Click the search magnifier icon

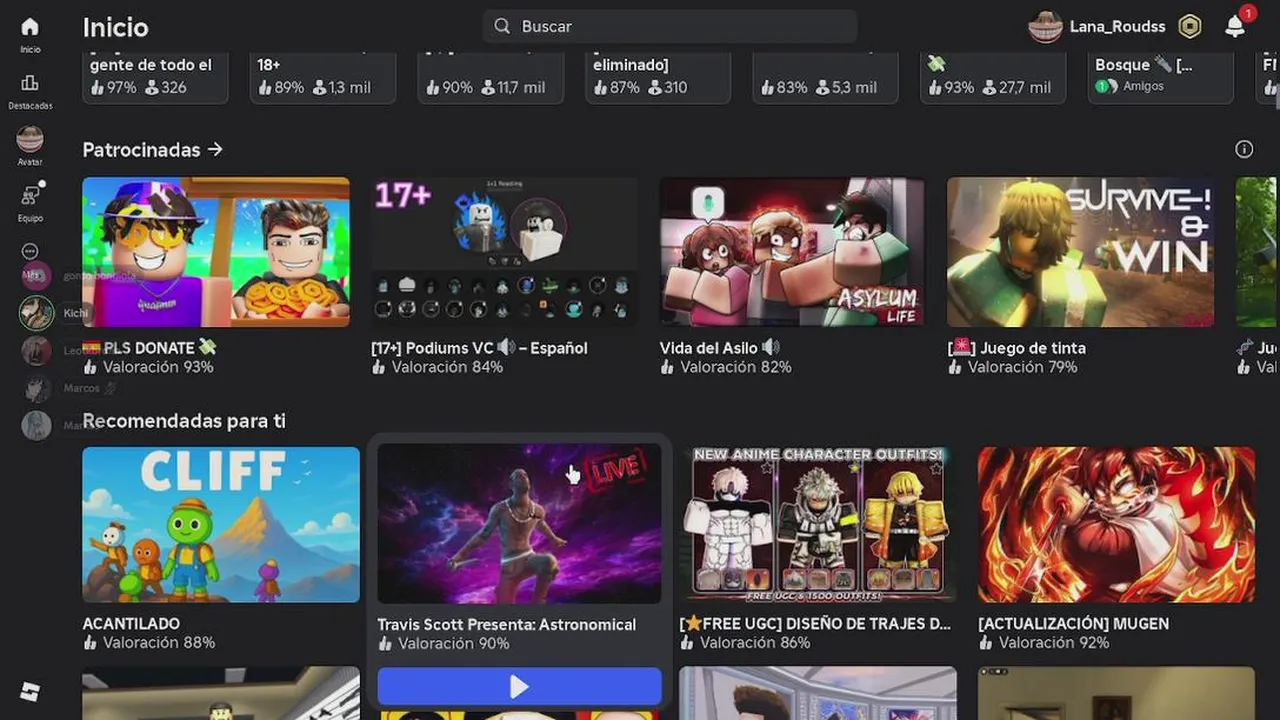[x=502, y=26]
